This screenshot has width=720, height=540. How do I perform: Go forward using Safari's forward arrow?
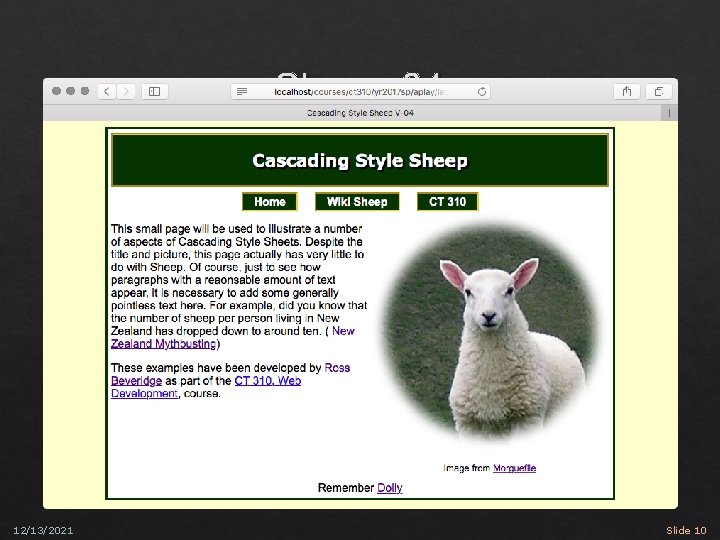[126, 91]
